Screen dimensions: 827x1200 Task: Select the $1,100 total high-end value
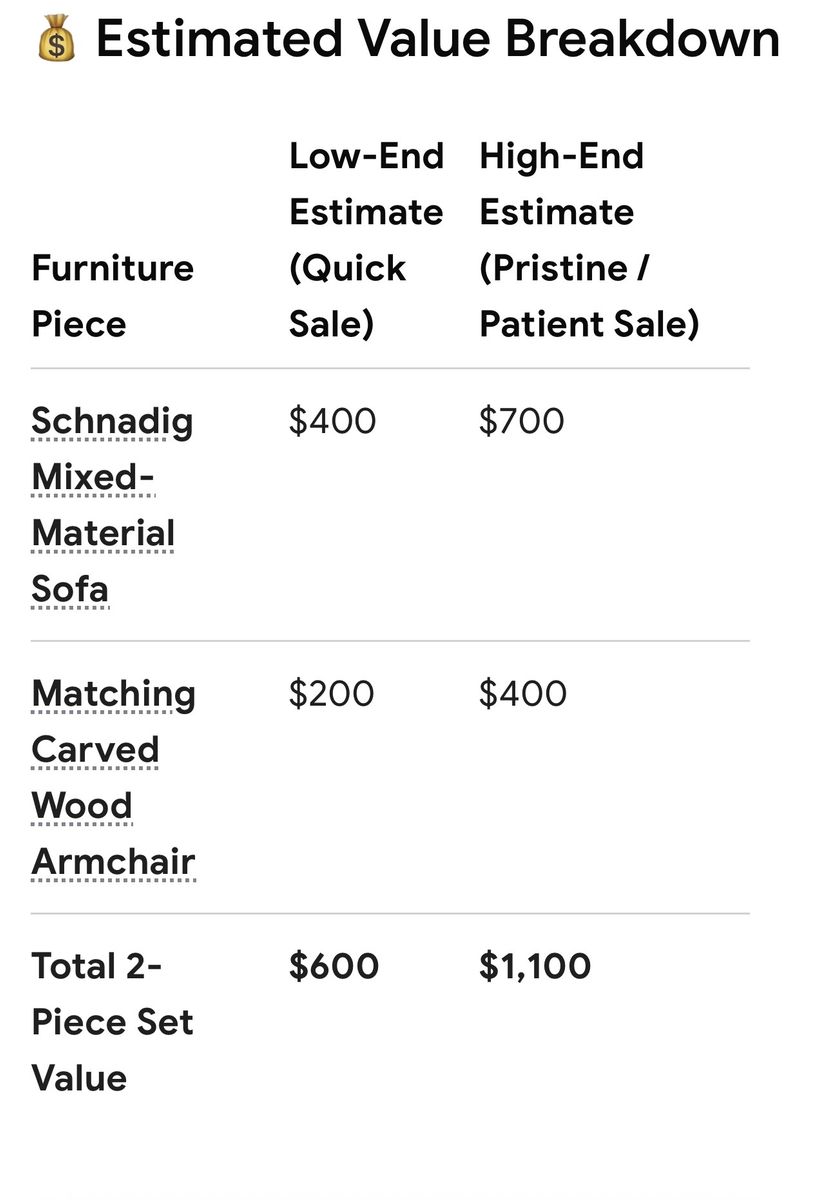(x=535, y=965)
